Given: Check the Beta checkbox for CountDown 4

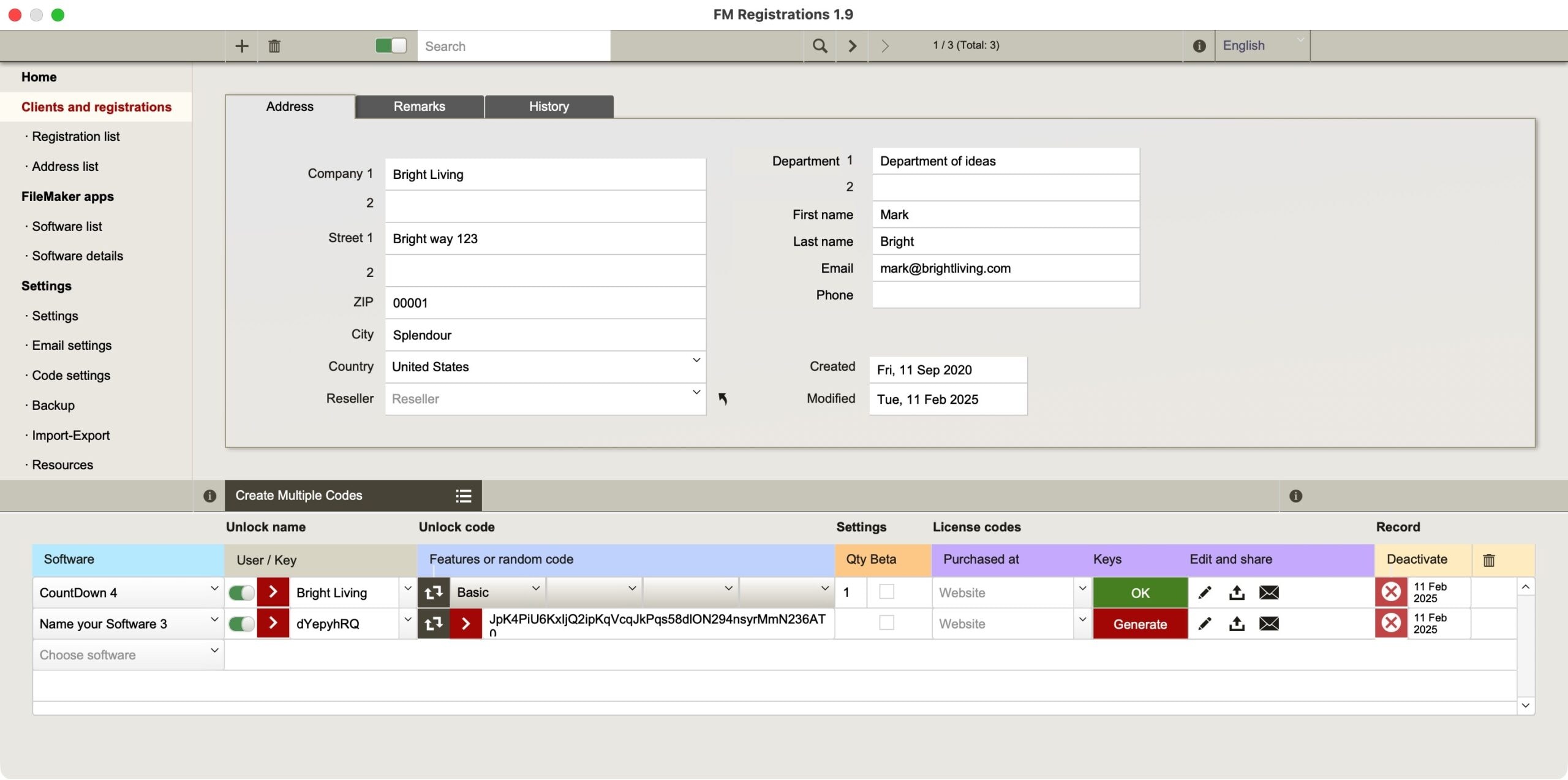Looking at the screenshot, I should point(886,592).
